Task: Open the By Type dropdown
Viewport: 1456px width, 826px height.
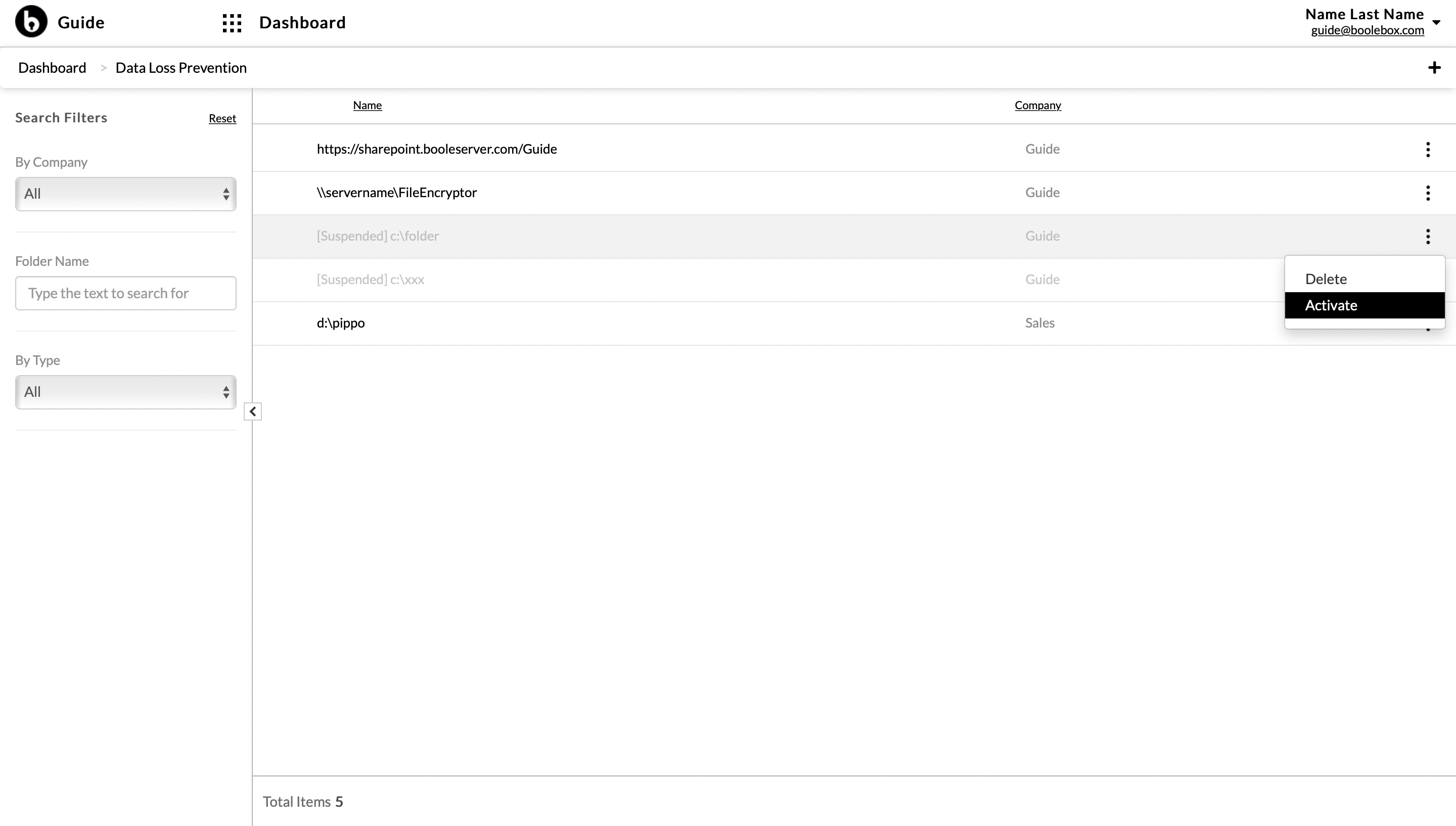Action: (x=126, y=392)
